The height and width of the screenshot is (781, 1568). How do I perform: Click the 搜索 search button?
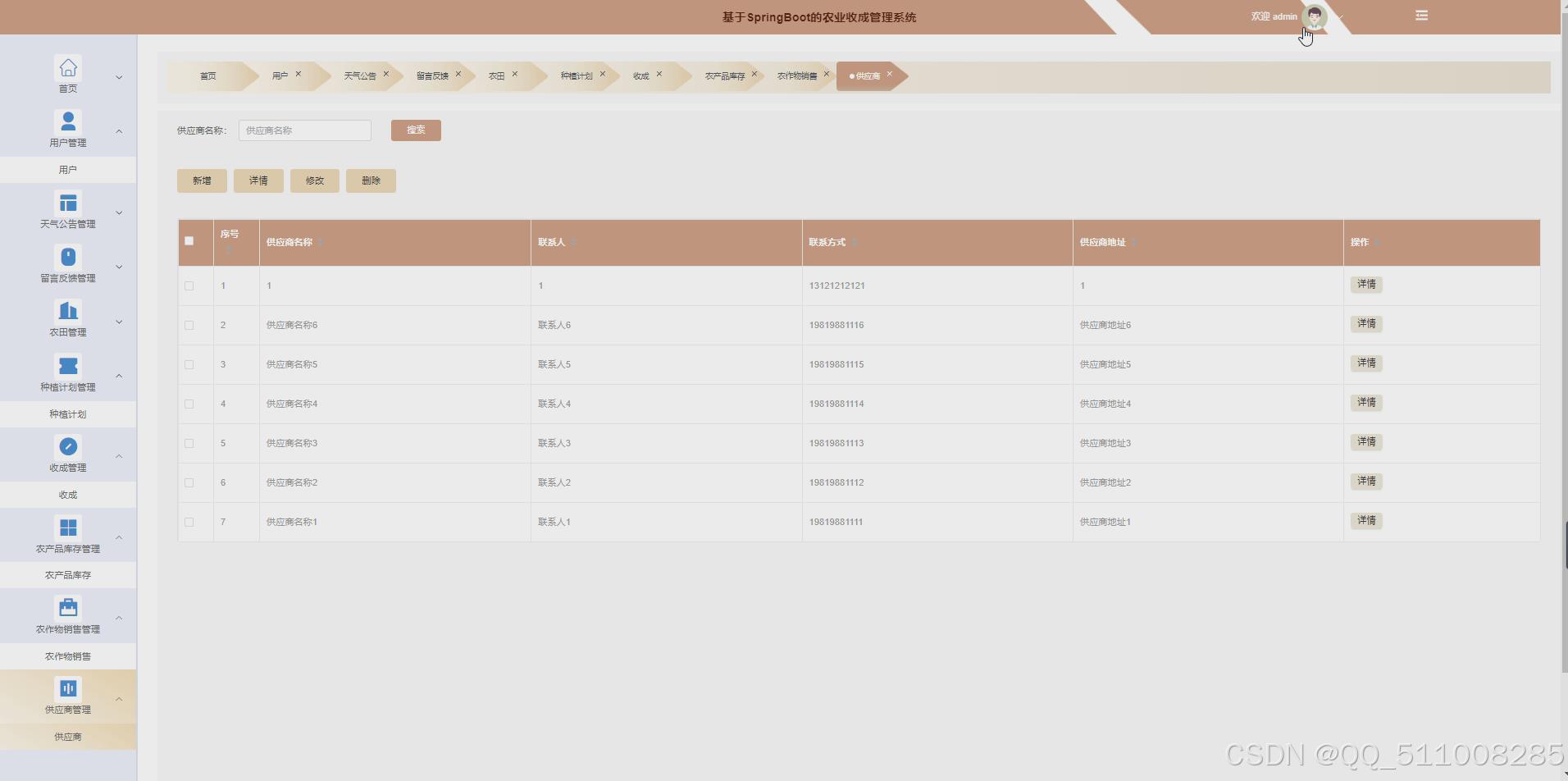click(x=416, y=130)
